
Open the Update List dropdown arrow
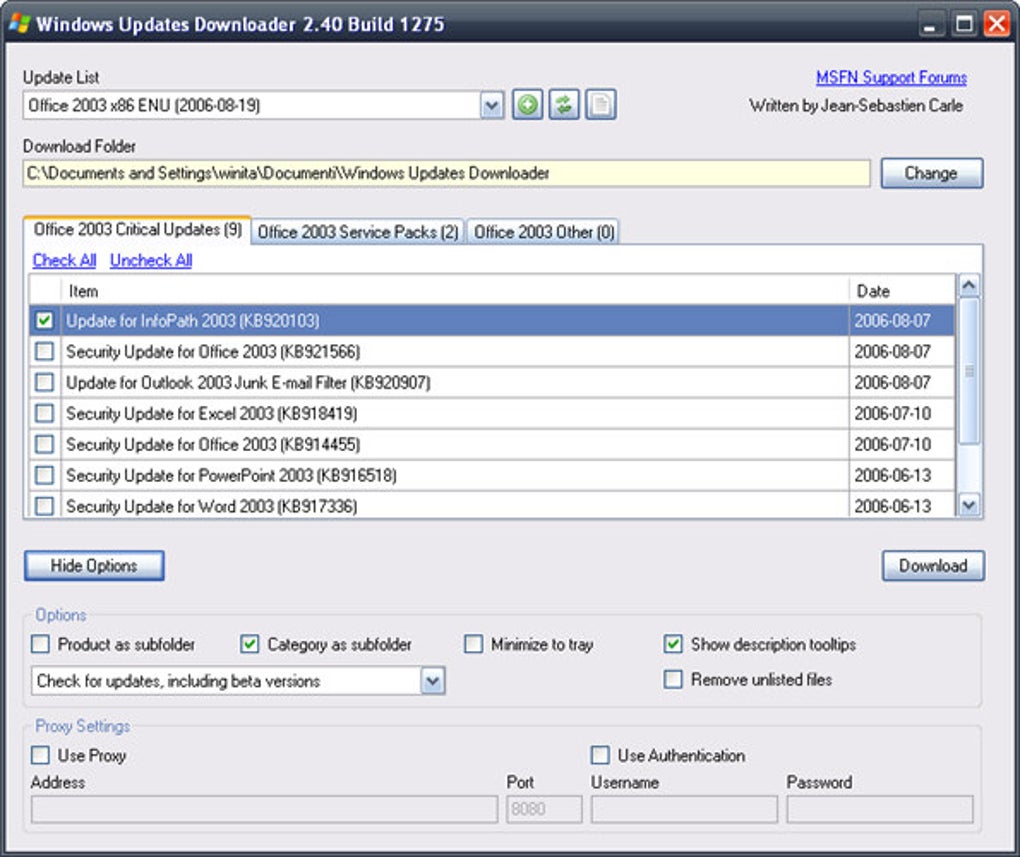pos(492,105)
